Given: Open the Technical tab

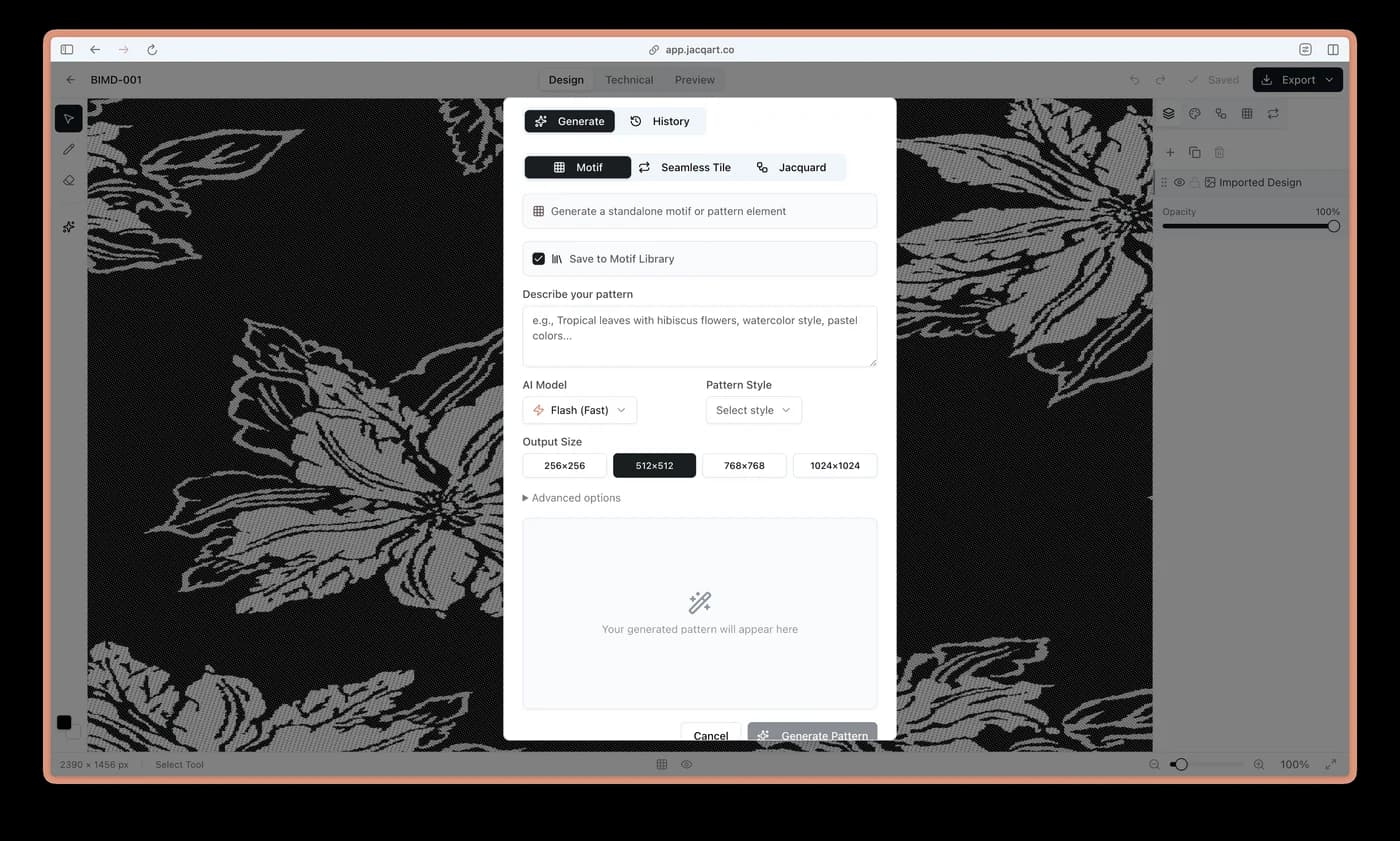Looking at the screenshot, I should 629,80.
